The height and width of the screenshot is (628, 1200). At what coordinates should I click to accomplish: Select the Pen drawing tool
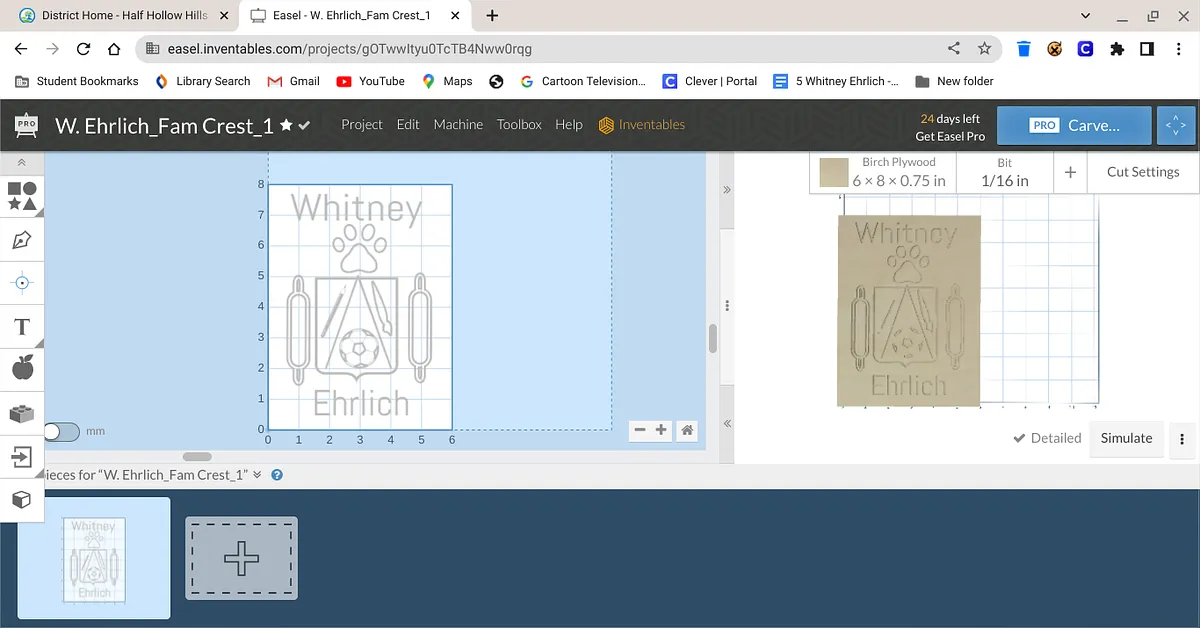pyautogui.click(x=22, y=240)
